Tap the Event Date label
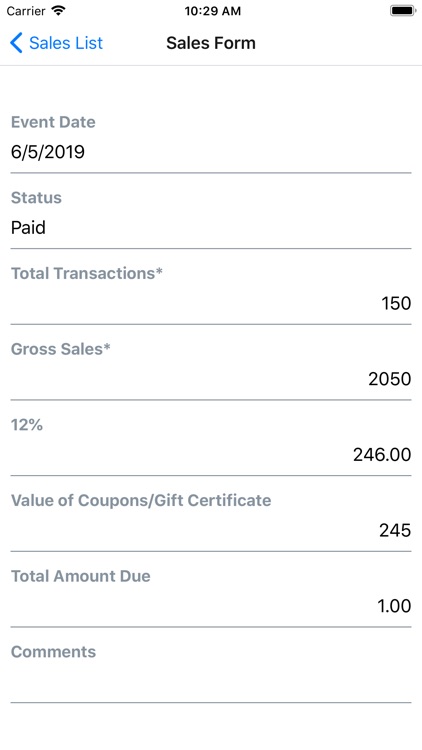The width and height of the screenshot is (422, 750). (x=53, y=122)
